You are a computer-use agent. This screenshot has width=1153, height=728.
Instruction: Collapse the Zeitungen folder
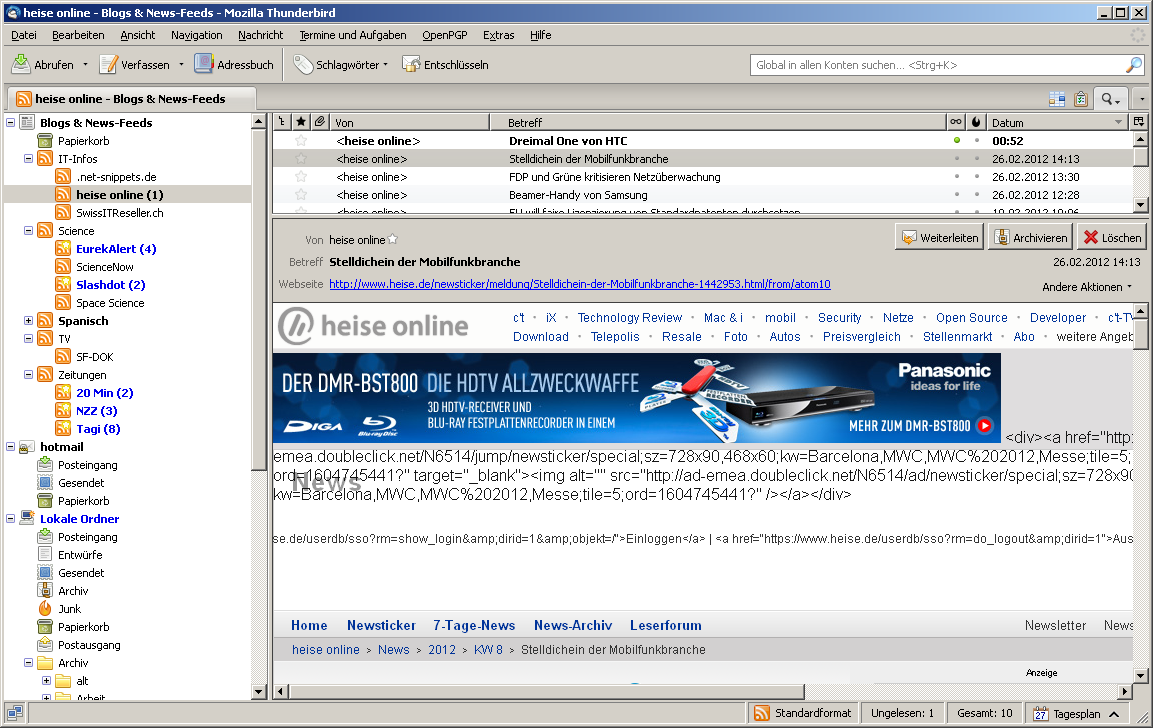point(28,375)
